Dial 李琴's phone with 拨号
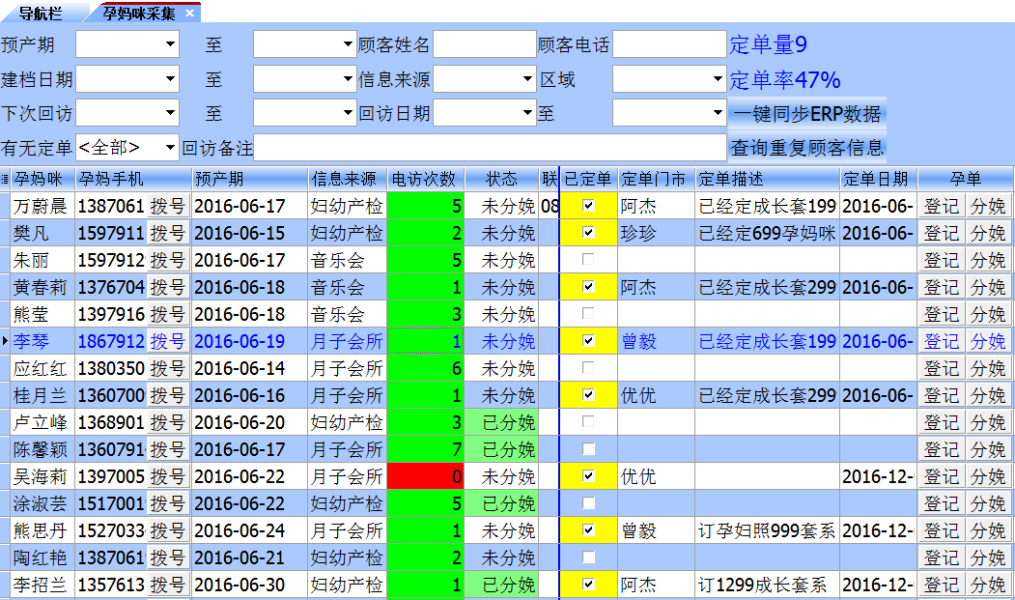The height and width of the screenshot is (600, 1015). coord(167,341)
